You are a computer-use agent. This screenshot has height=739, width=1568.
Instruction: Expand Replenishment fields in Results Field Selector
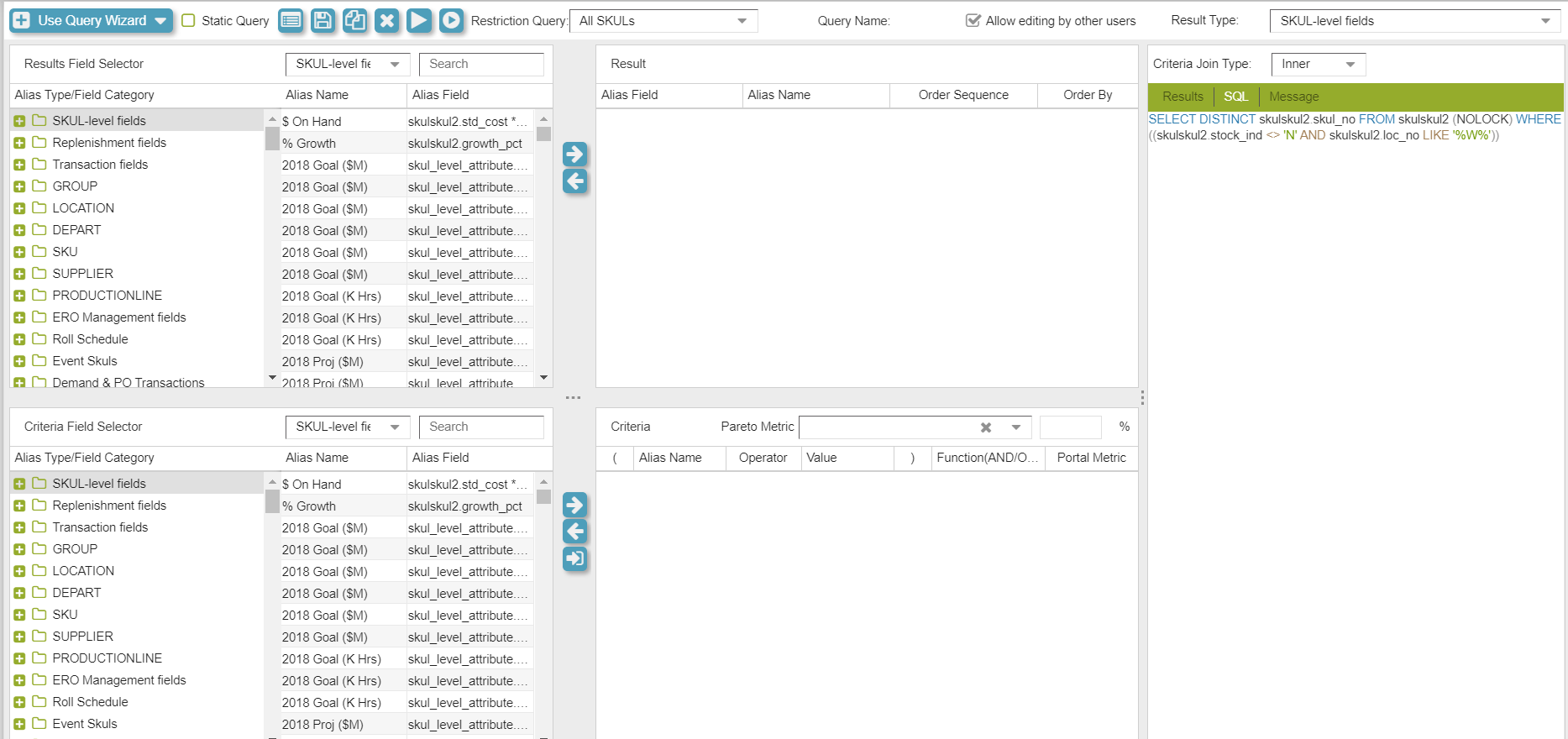[x=19, y=143]
